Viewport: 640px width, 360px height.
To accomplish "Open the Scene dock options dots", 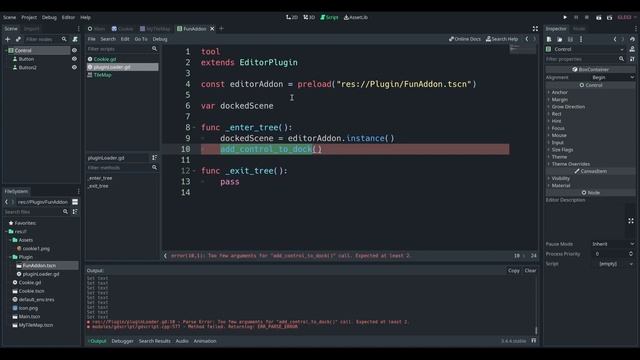I will coord(78,29).
